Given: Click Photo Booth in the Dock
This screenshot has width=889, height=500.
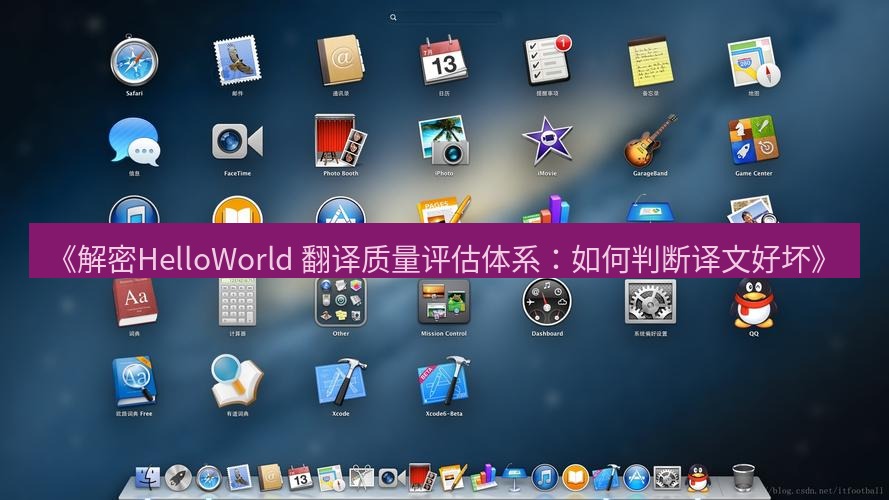Looking at the screenshot, I should point(422,477).
